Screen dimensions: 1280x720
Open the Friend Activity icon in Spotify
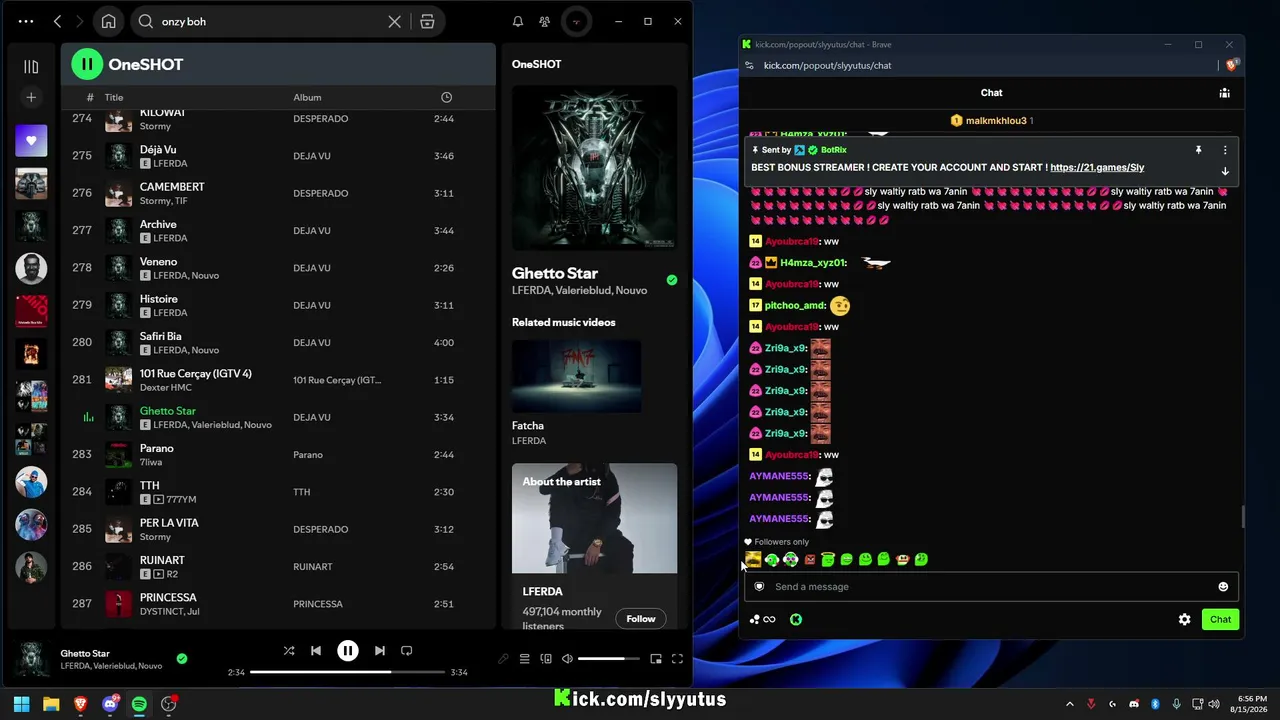tap(544, 21)
